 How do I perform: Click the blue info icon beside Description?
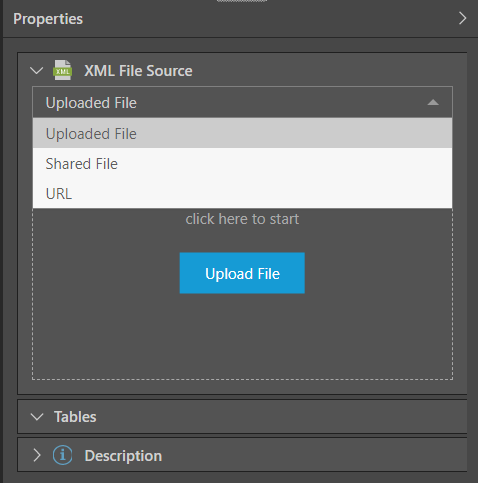(62, 455)
